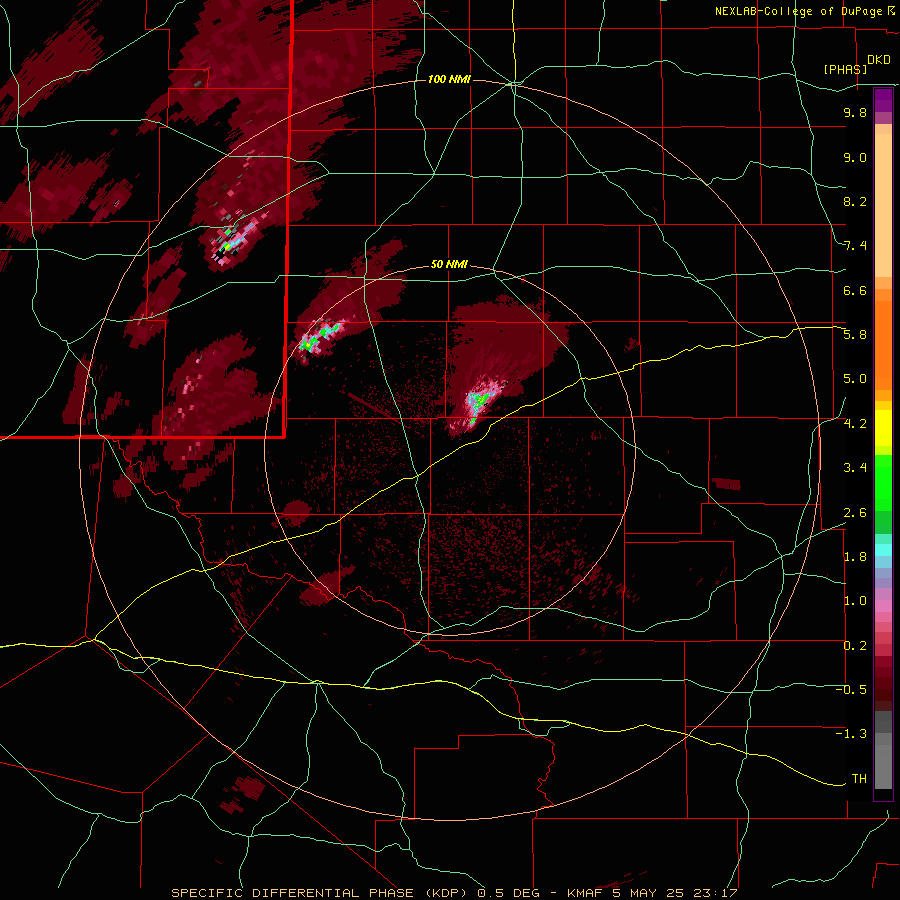Click the yellow band of the color bar
This screenshot has width=900, height=900.
click(x=883, y=428)
